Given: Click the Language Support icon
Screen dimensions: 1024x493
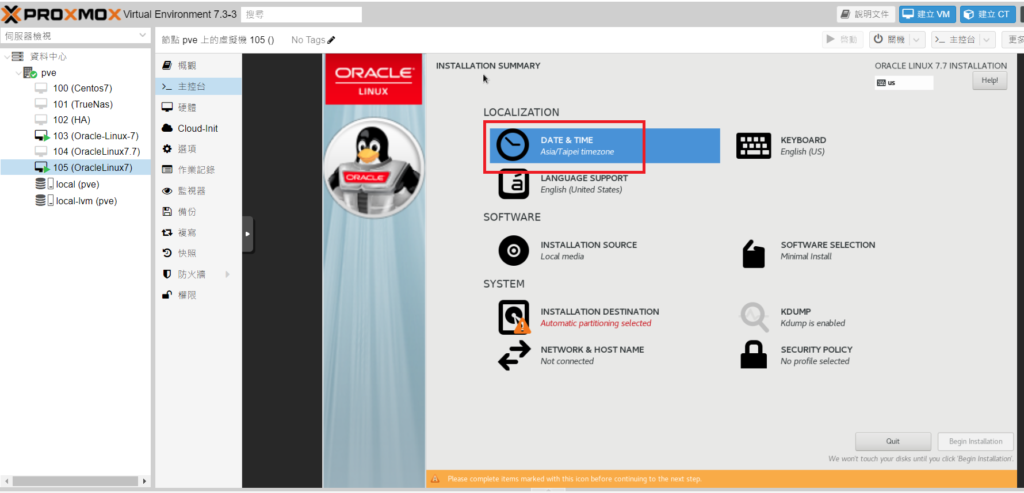Looking at the screenshot, I should tap(513, 184).
